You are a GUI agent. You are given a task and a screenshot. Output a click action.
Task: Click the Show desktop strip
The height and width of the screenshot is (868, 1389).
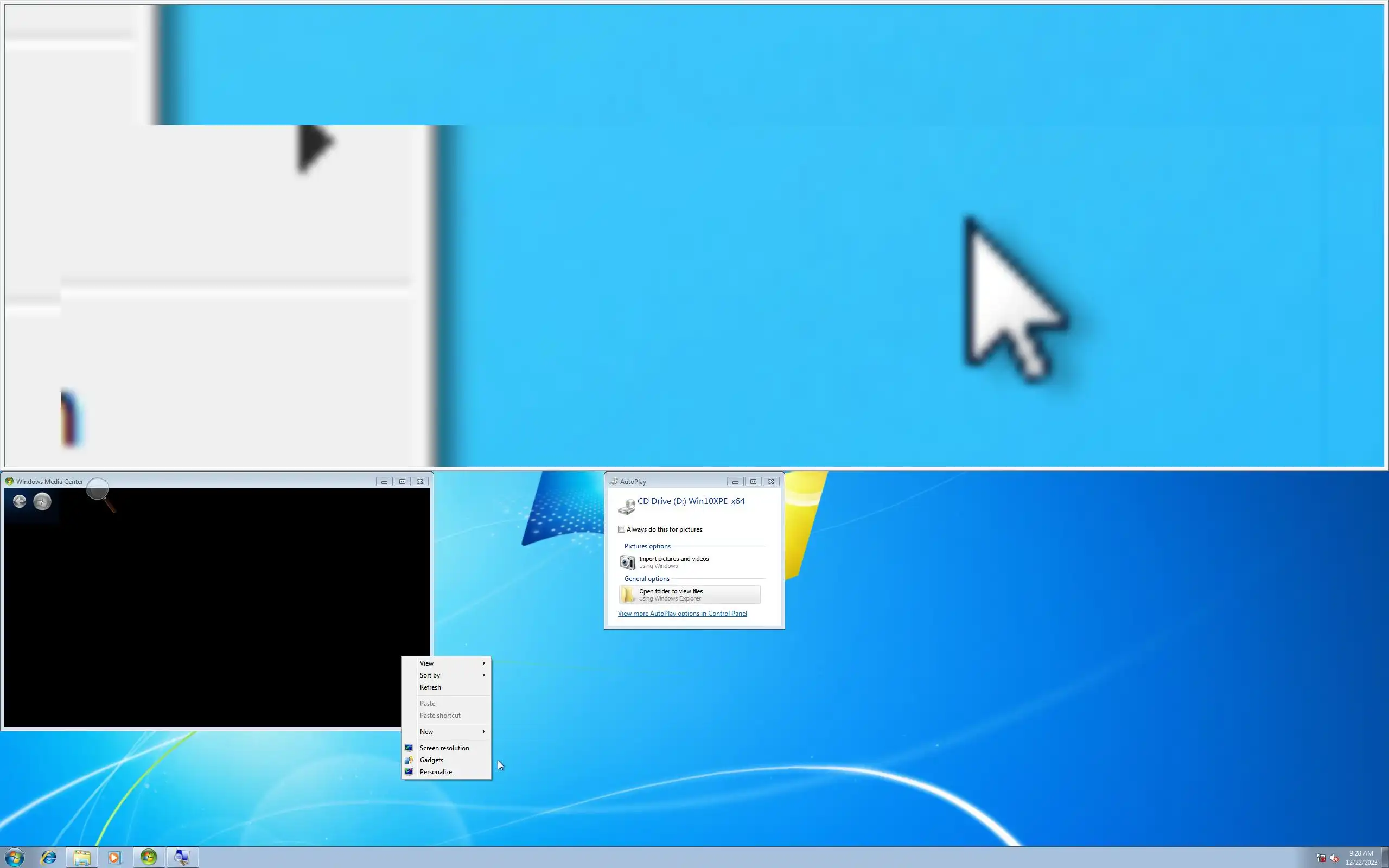[x=1385, y=857]
